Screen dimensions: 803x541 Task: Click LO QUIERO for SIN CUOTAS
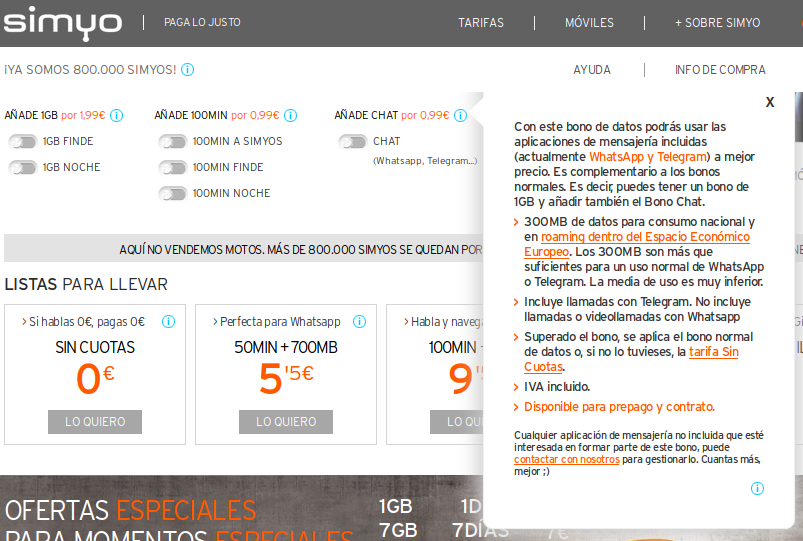95,422
